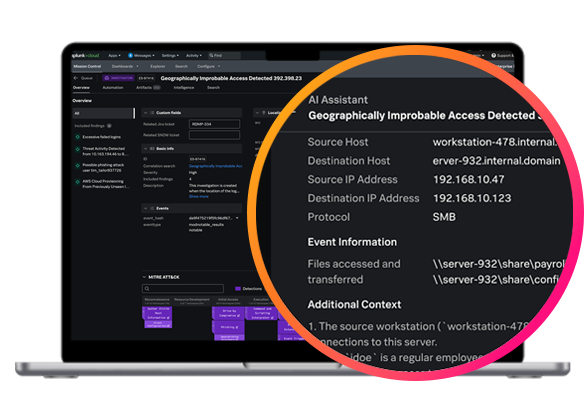Viewport: 587px width, 412px height.
Task: Collapse the Events section
Action: tap(146, 208)
